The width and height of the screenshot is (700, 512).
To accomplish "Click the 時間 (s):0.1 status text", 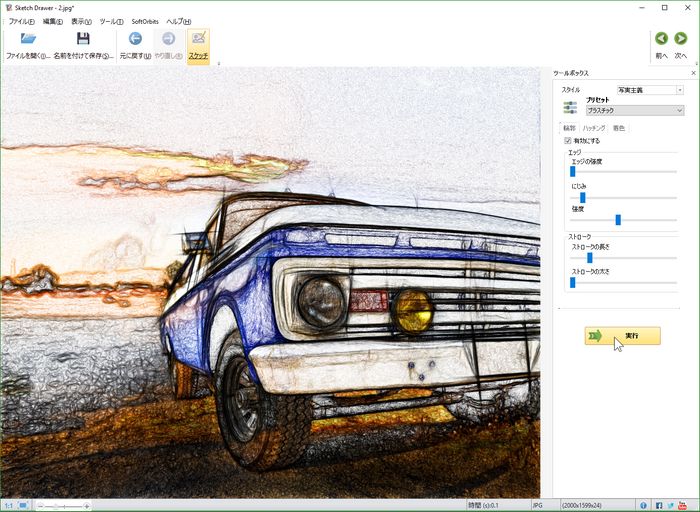I will point(483,505).
